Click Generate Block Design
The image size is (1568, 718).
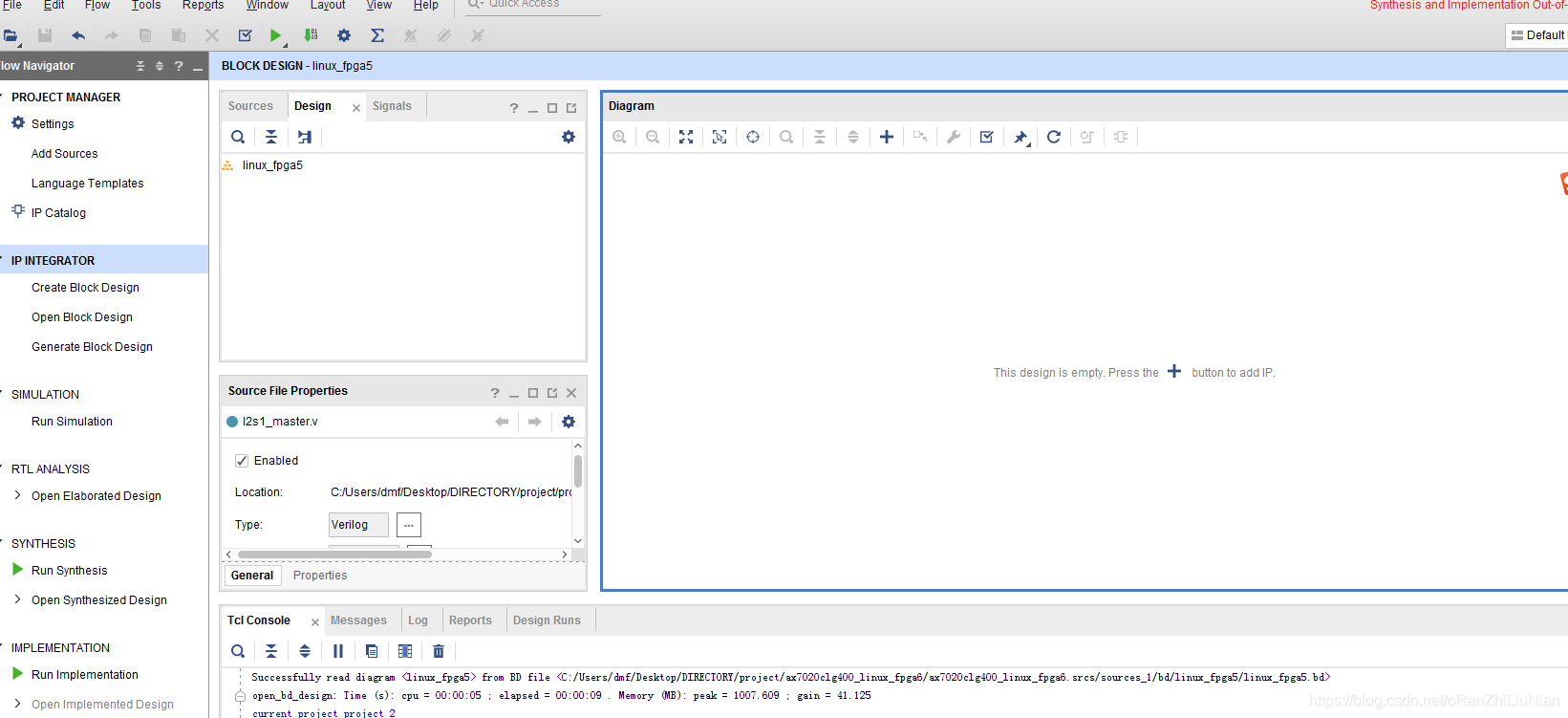click(x=92, y=347)
